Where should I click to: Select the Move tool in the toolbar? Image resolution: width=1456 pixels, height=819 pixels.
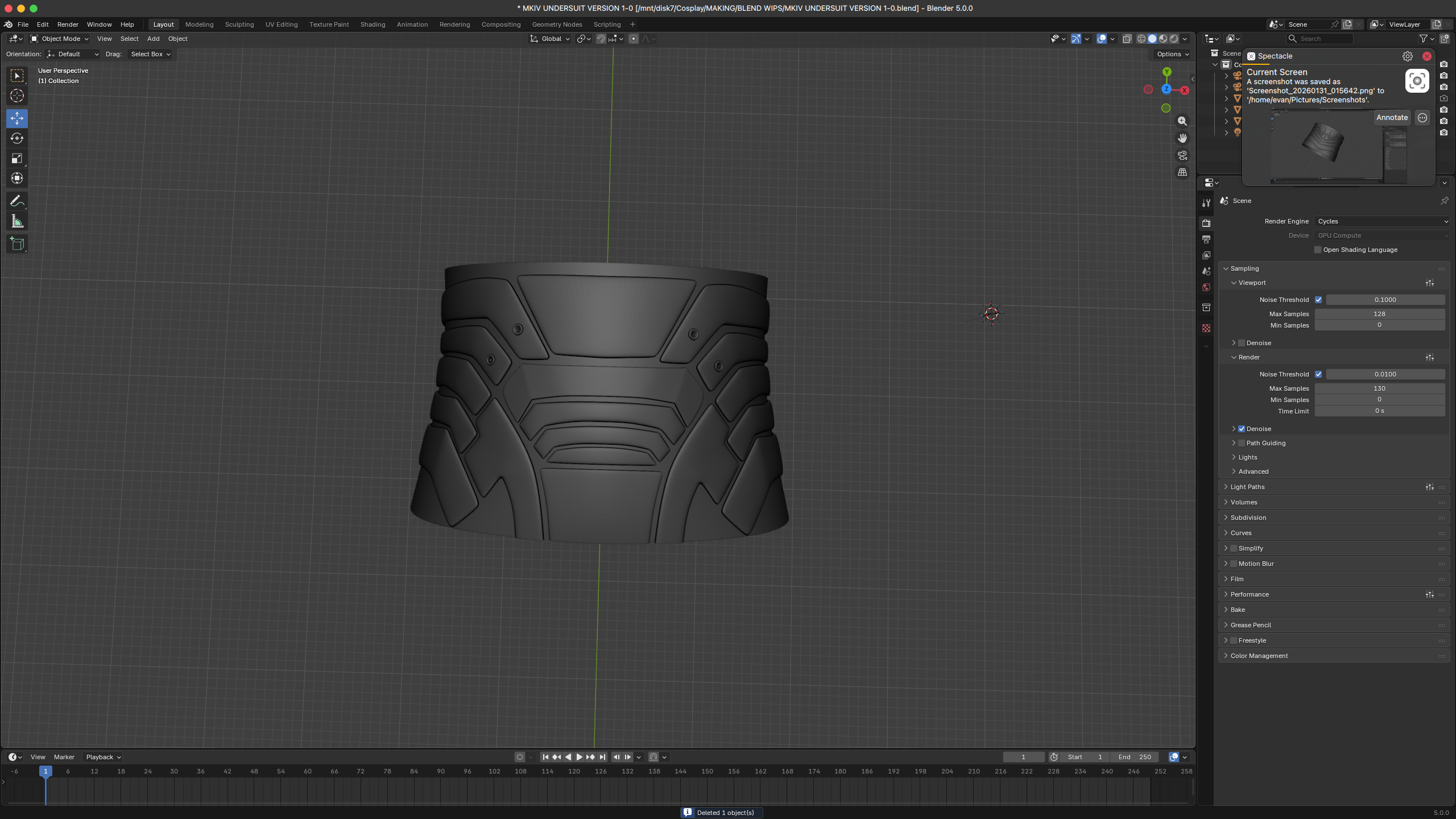16,118
